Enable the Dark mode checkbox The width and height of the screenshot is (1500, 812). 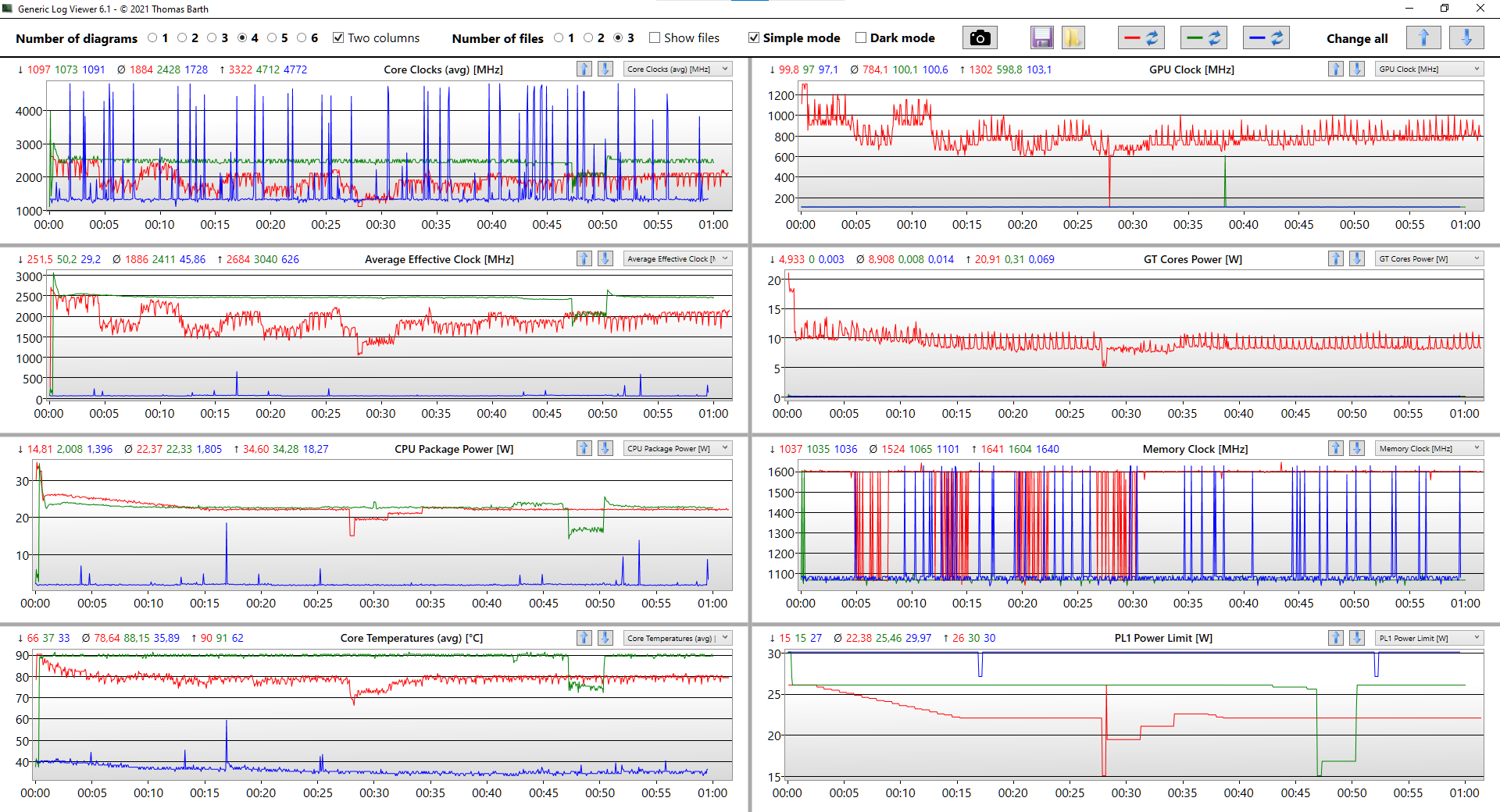coord(861,38)
